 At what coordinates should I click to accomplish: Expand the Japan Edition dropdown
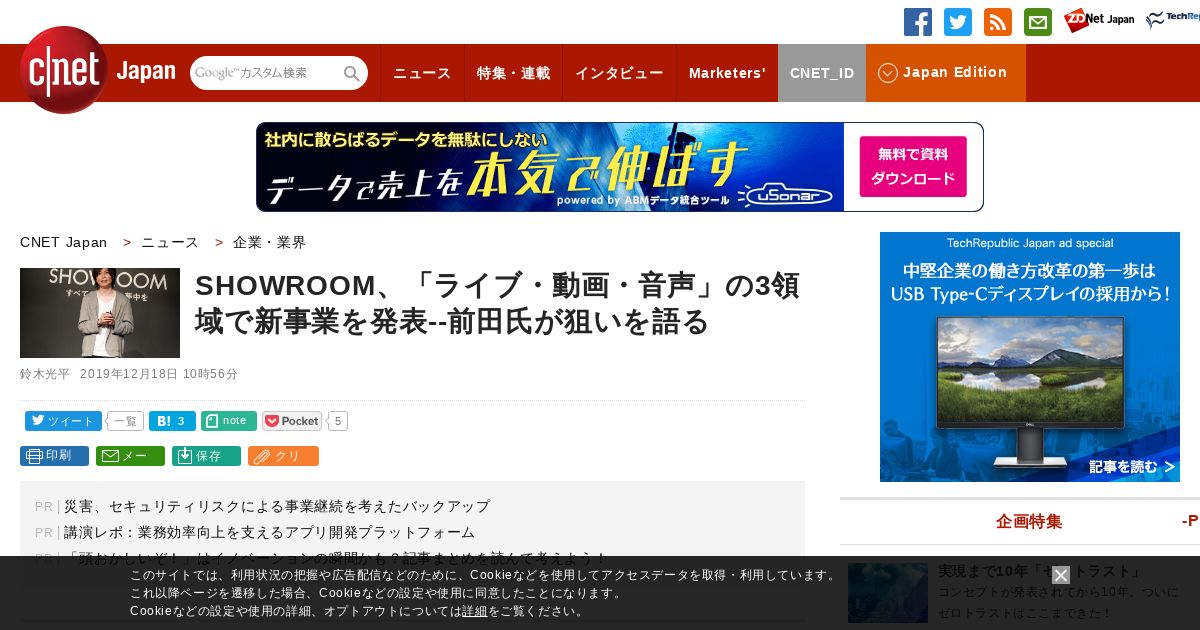click(946, 73)
